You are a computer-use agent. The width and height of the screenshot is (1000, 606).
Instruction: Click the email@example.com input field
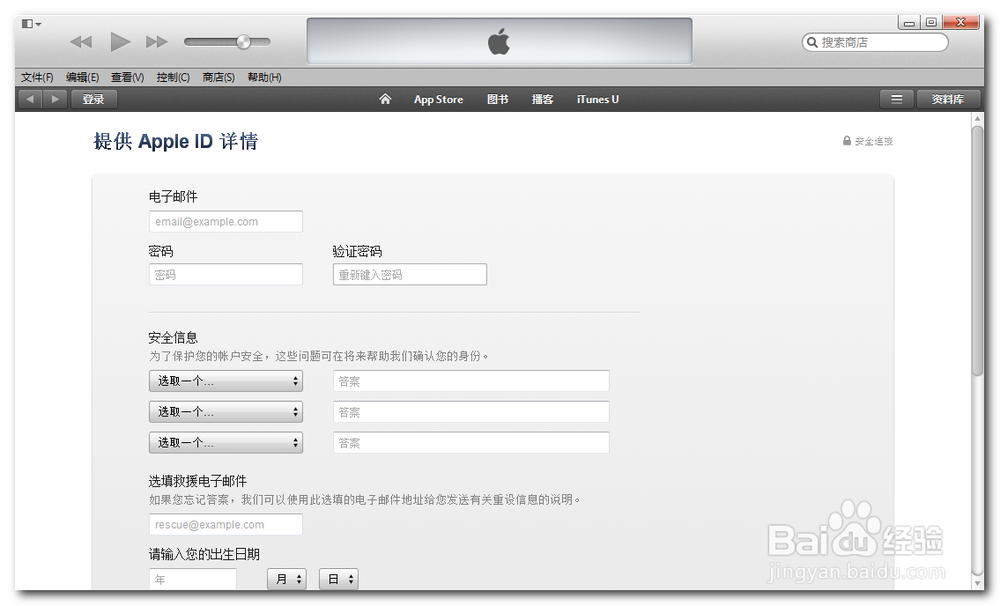[226, 222]
